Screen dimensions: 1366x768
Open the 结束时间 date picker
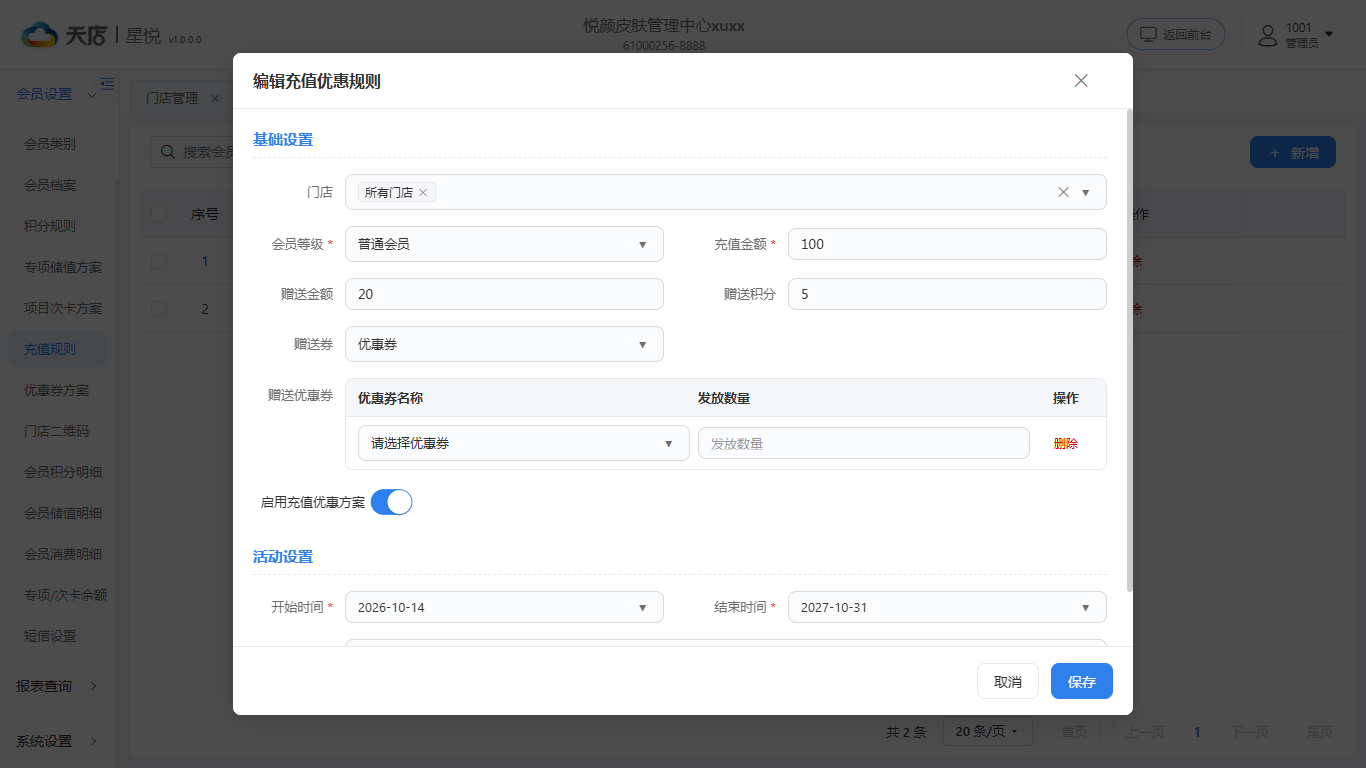947,607
